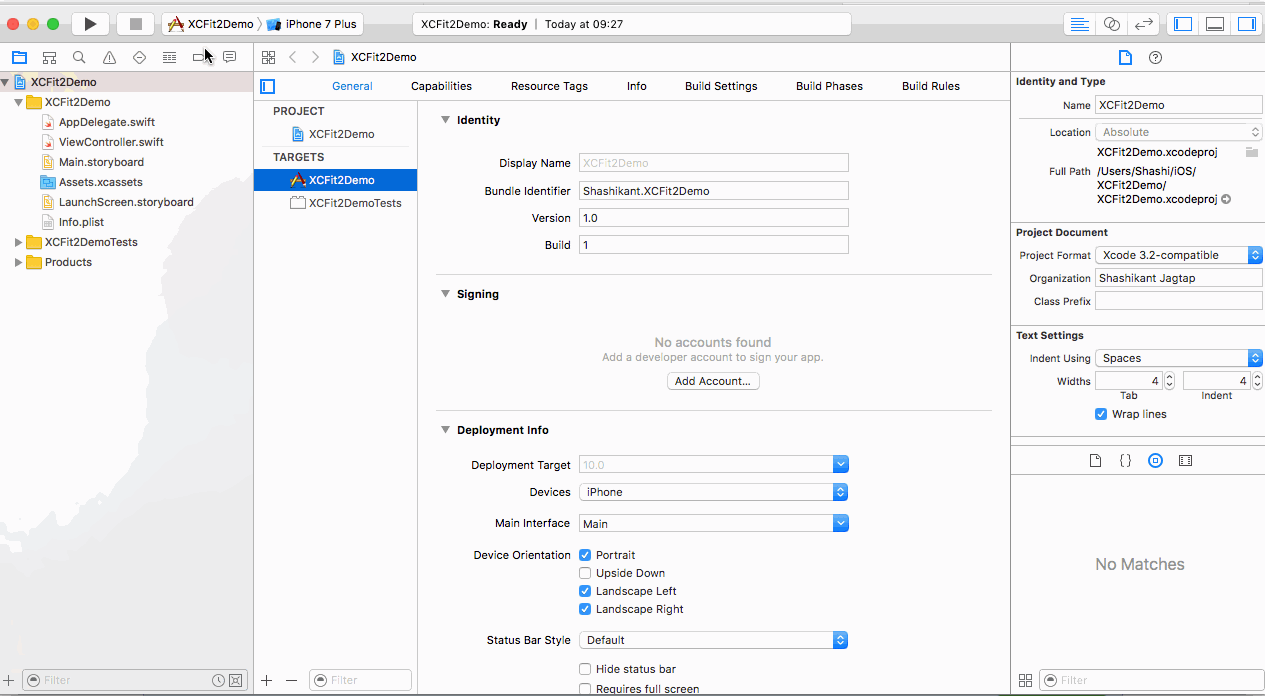1265x696 pixels.
Task: Open the Project Format dropdown
Action: click(x=1179, y=255)
